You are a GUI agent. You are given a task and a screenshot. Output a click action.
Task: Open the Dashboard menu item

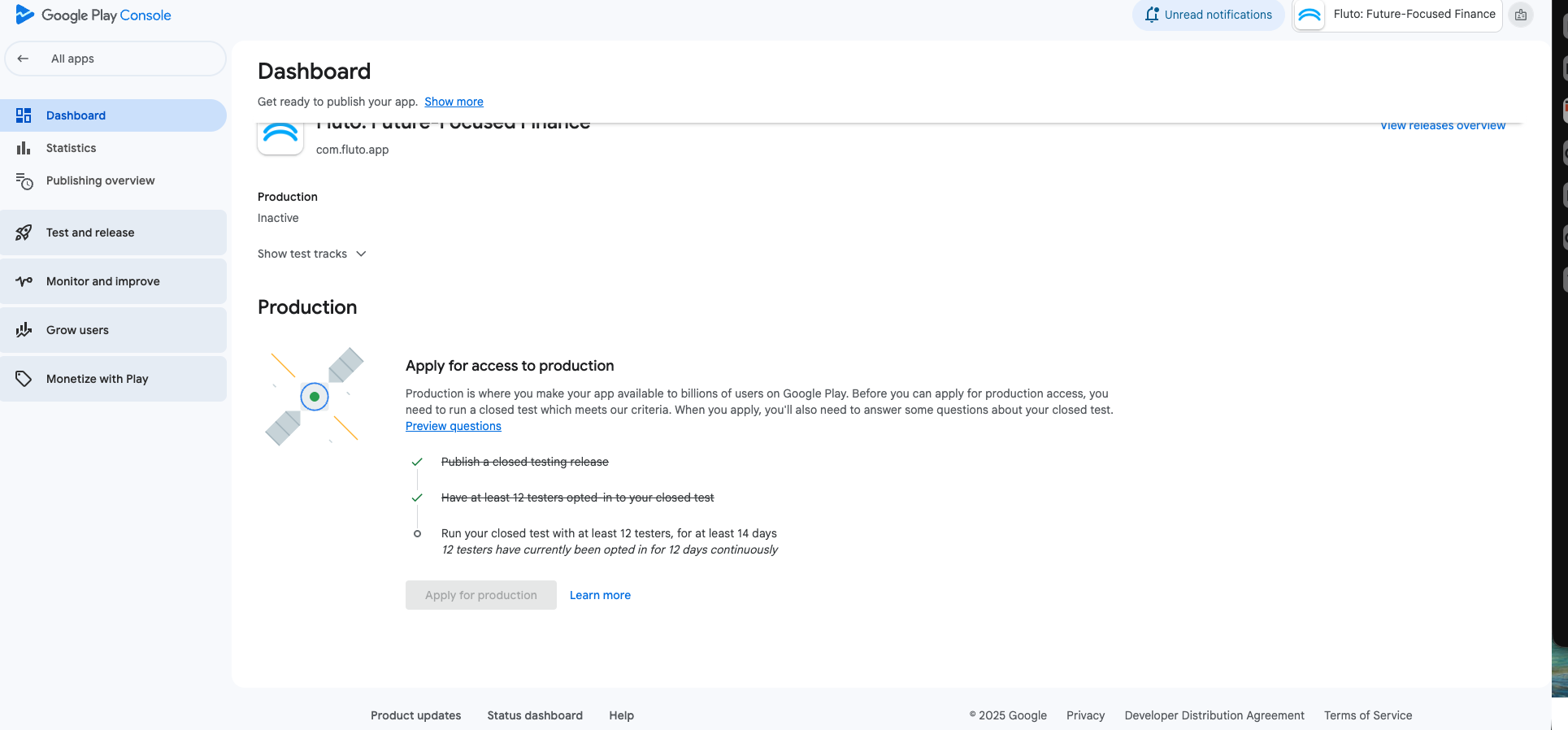click(76, 115)
